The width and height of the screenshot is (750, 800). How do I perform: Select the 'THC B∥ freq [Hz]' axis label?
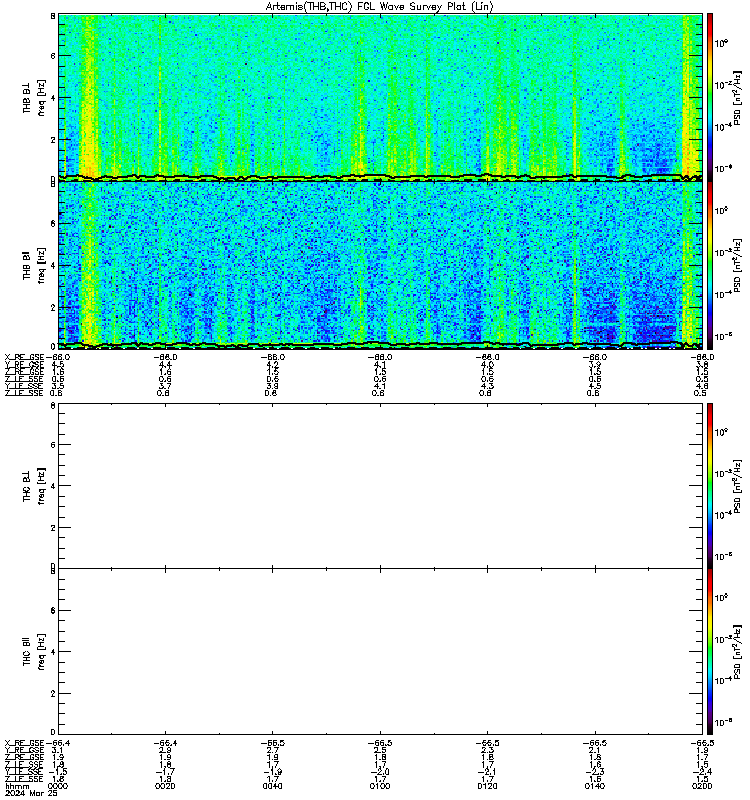[x=34, y=652]
